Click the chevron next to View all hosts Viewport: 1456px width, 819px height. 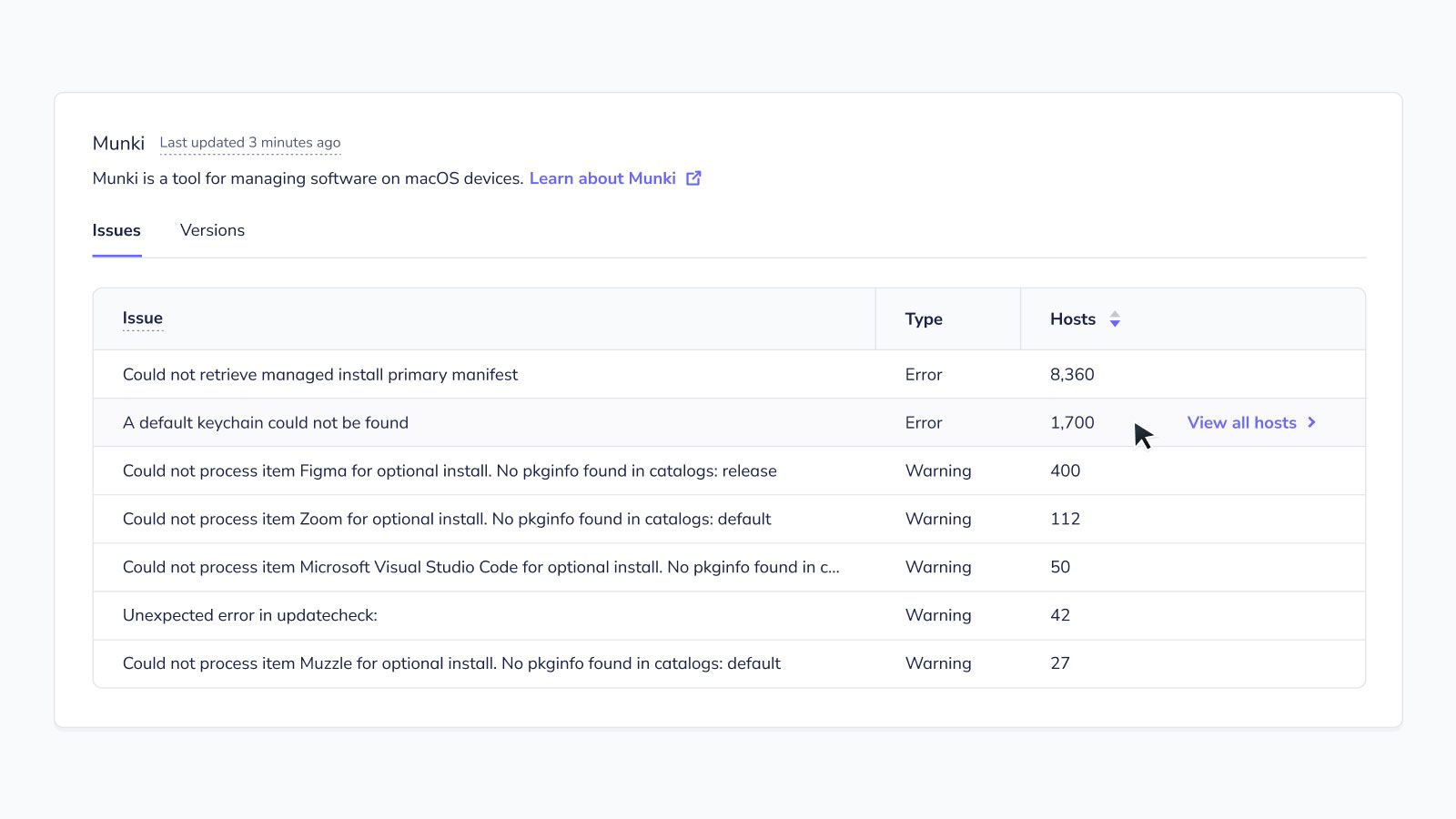[1311, 422]
